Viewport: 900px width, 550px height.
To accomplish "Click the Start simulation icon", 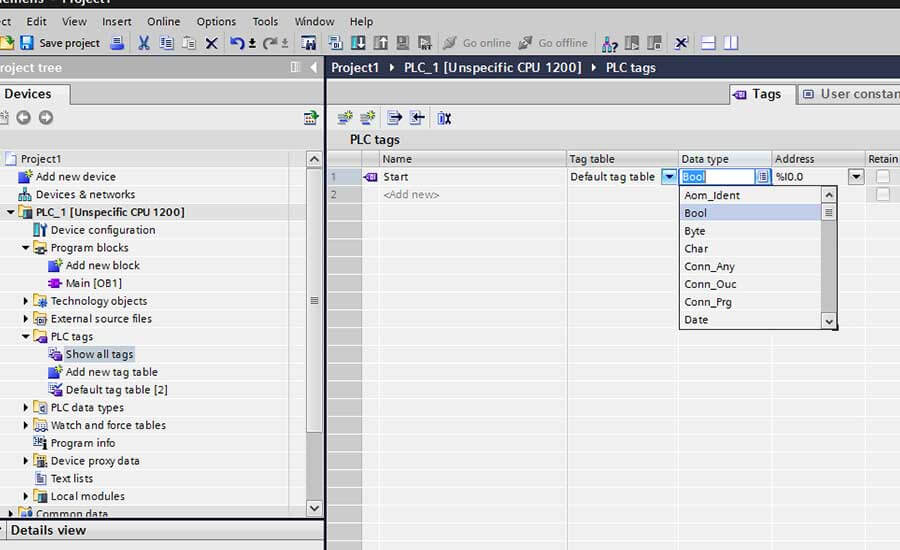I will pyautogui.click(x=403, y=42).
